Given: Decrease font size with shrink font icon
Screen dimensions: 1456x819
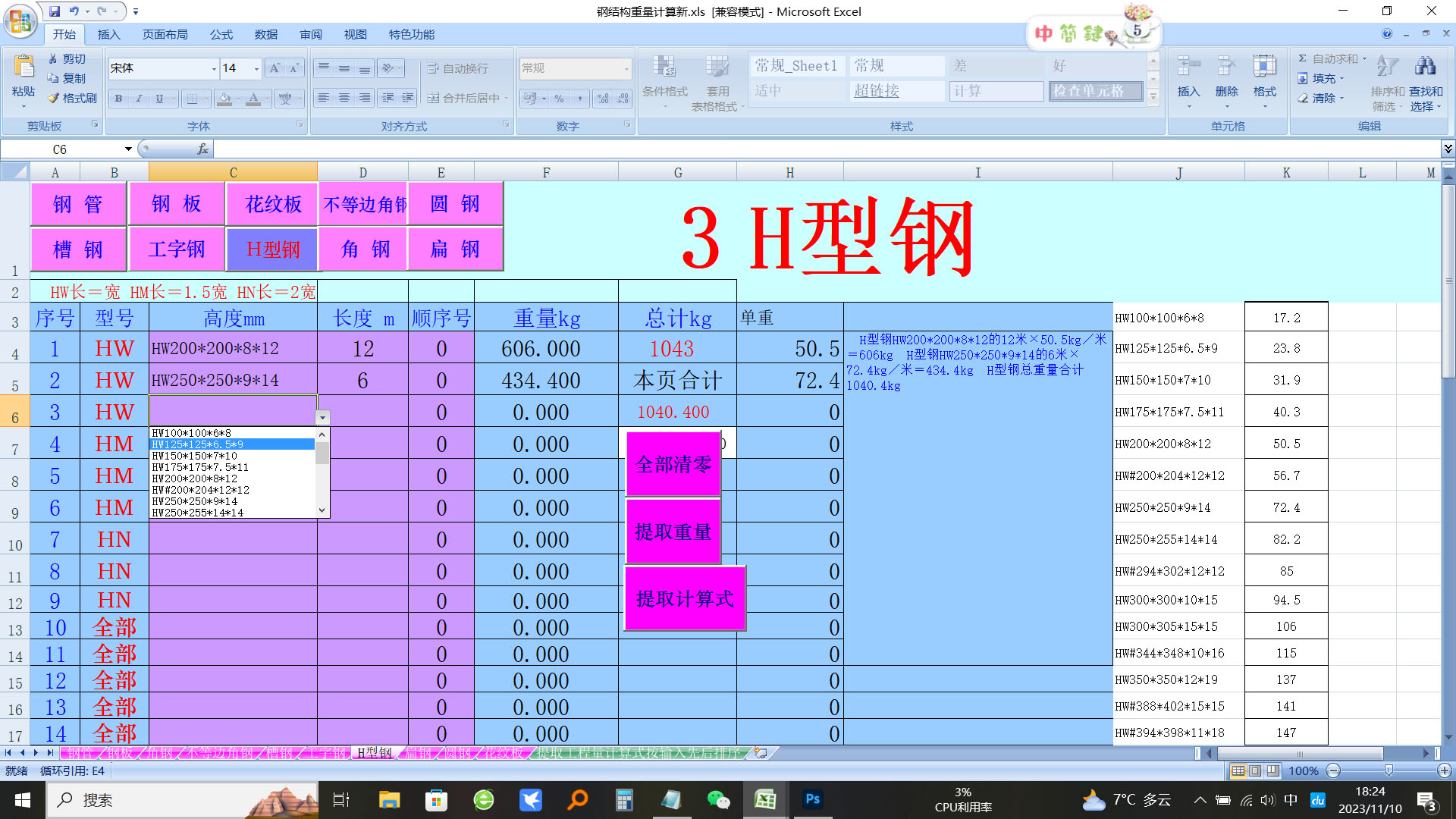Looking at the screenshot, I should tap(295, 68).
